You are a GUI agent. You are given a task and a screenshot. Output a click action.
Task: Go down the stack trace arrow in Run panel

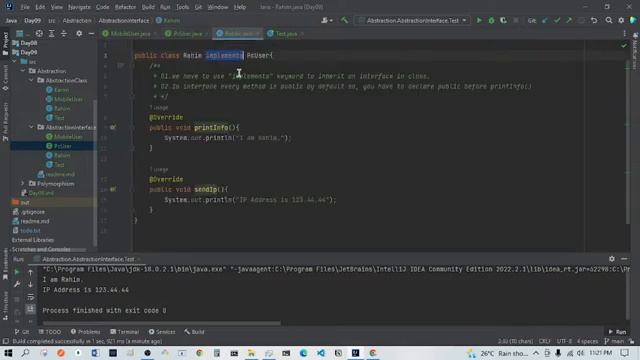coord(30,284)
